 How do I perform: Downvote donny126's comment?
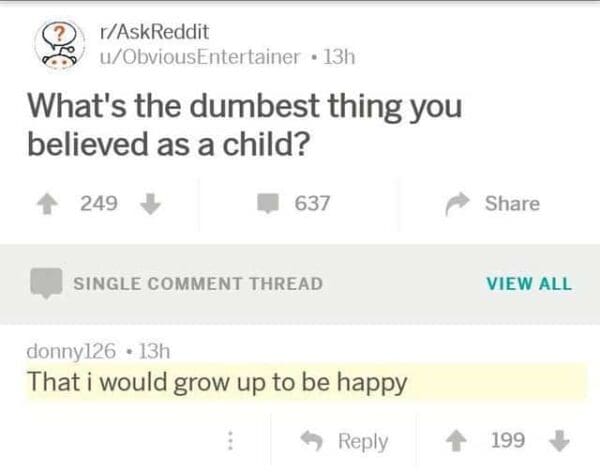(x=561, y=440)
